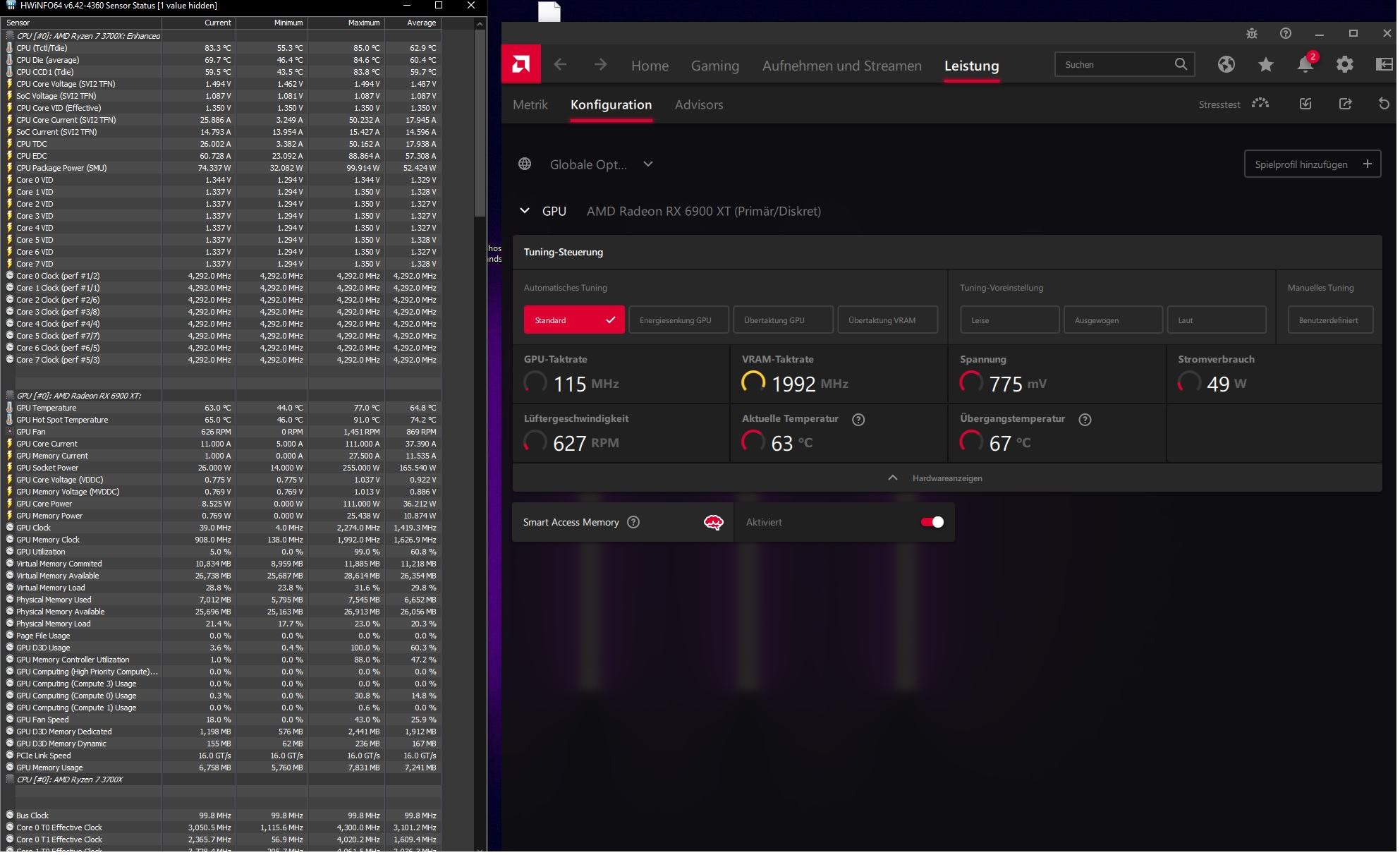Collapse the GPU section chevron

[525, 211]
